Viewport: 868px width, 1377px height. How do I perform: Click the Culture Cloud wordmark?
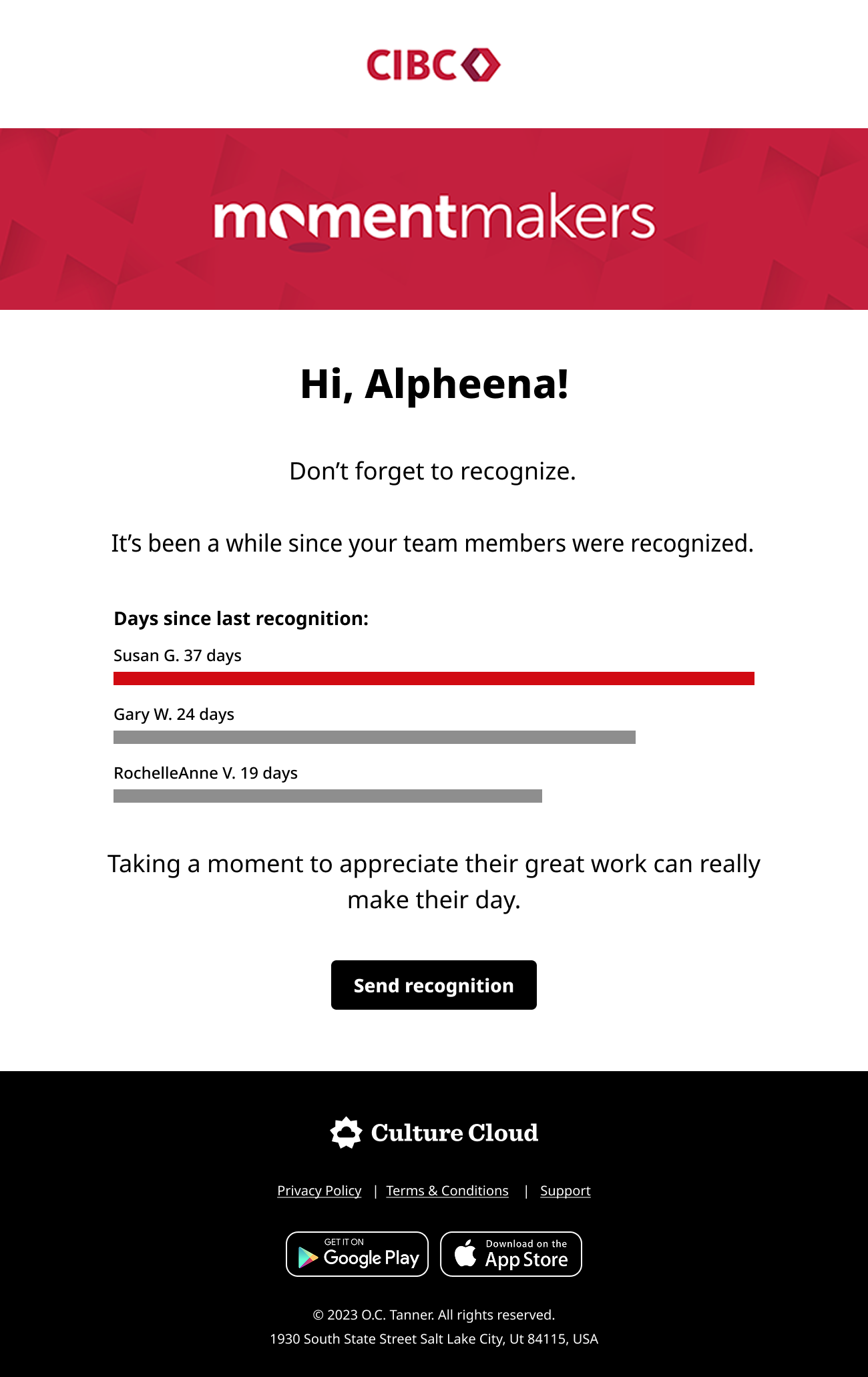coord(455,1133)
